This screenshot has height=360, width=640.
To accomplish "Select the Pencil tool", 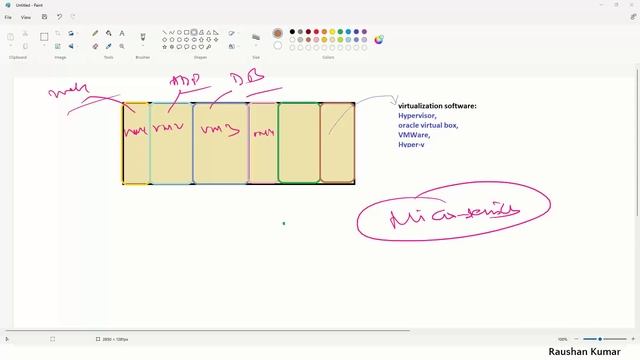I will coord(95,33).
